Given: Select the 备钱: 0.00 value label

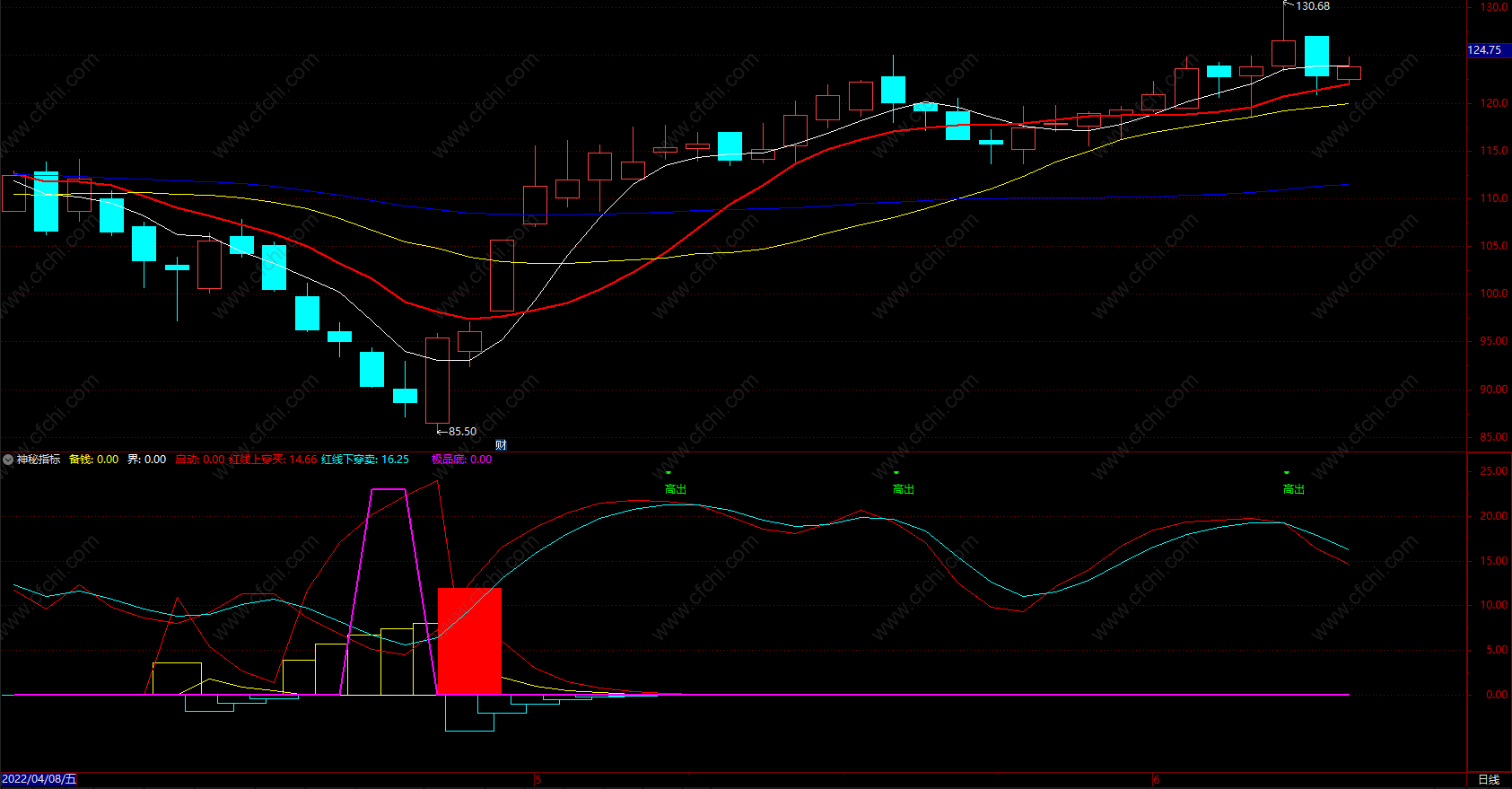Looking at the screenshot, I should (x=93, y=460).
